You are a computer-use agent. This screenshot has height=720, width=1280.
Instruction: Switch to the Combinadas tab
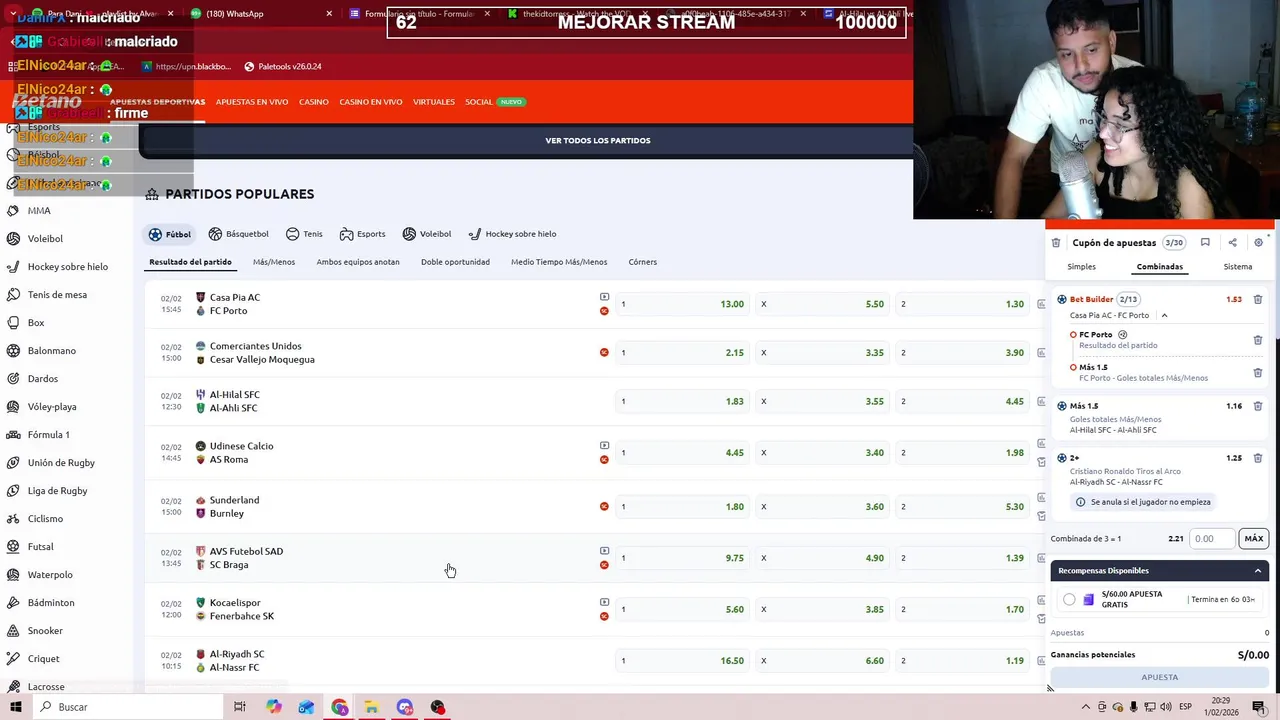(1160, 267)
